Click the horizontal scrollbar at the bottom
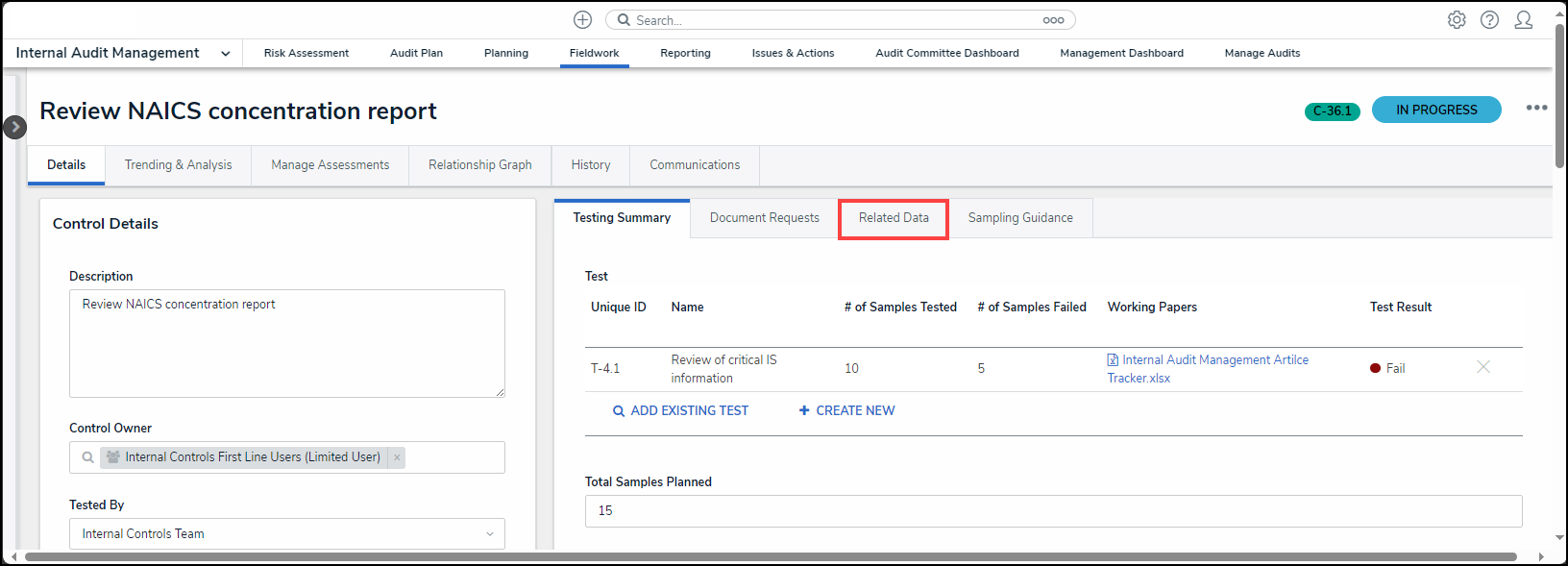The height and width of the screenshot is (566, 1568). tap(769, 557)
